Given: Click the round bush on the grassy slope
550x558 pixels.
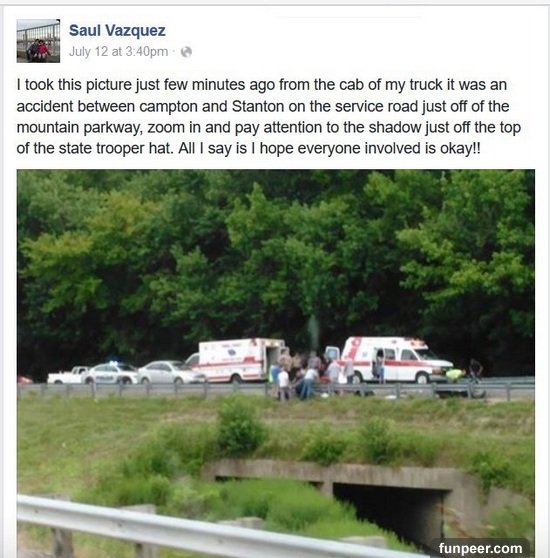Looking at the screenshot, I should click(239, 427).
